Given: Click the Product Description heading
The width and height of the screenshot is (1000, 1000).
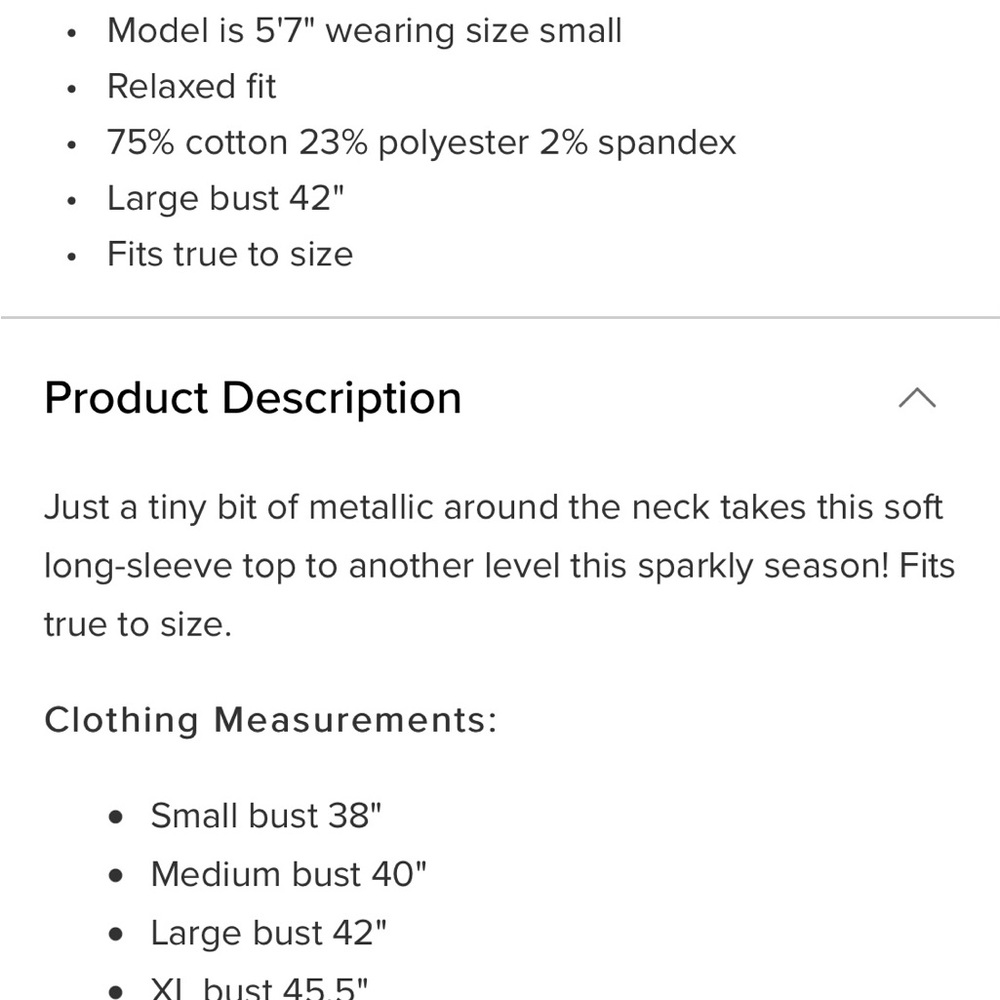Looking at the screenshot, I should (253, 399).
